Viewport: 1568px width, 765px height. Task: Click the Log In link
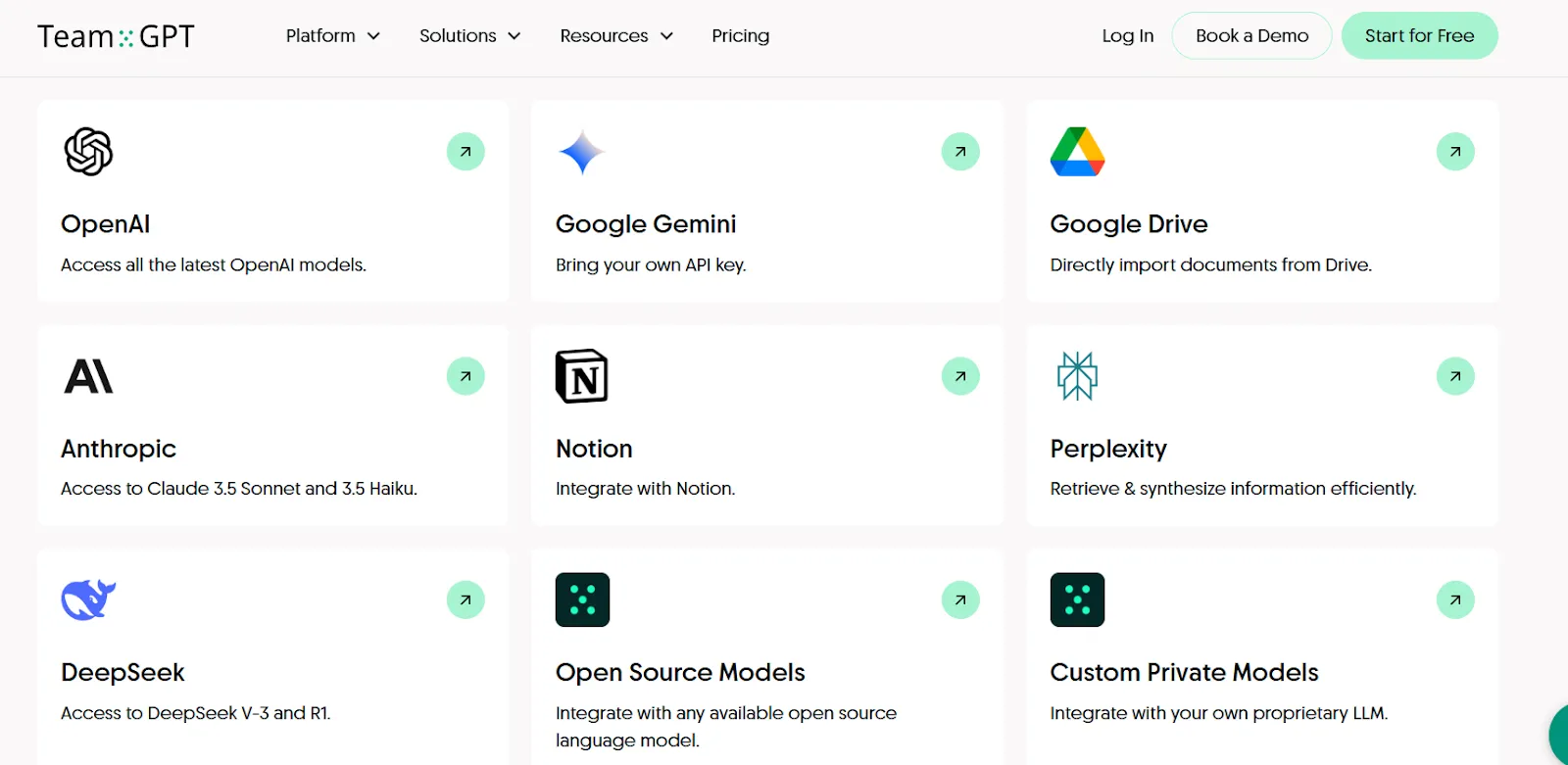(x=1127, y=36)
